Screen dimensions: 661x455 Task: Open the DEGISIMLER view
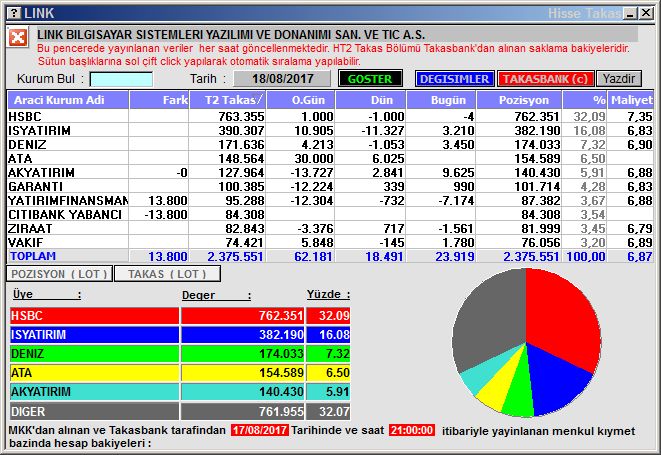click(454, 79)
